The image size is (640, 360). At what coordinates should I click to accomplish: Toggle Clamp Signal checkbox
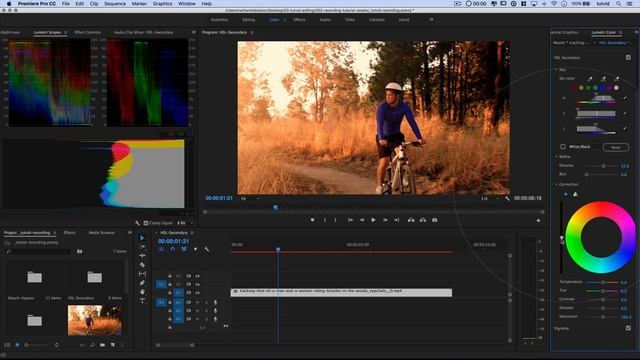tap(146, 223)
